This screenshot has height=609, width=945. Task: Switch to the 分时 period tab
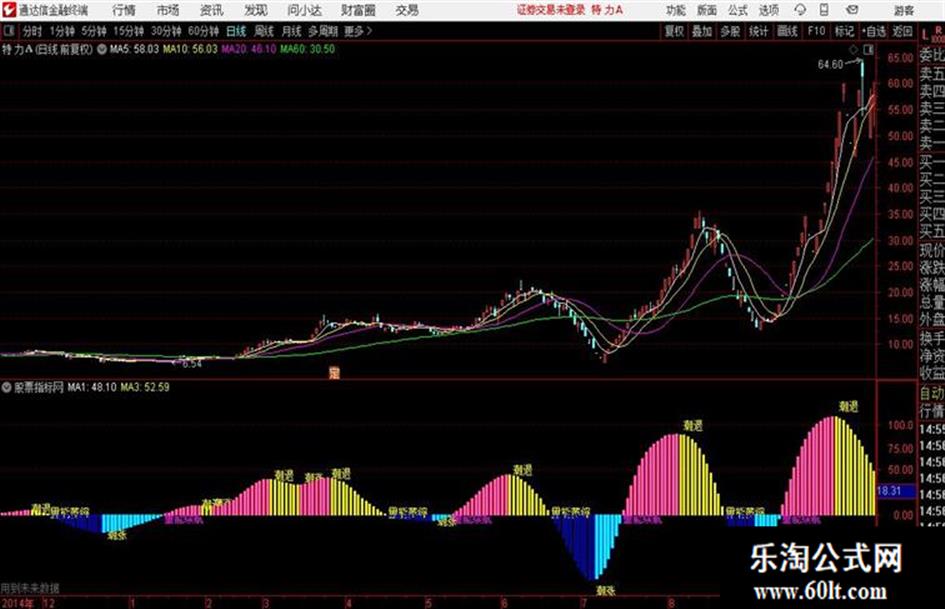(x=33, y=31)
